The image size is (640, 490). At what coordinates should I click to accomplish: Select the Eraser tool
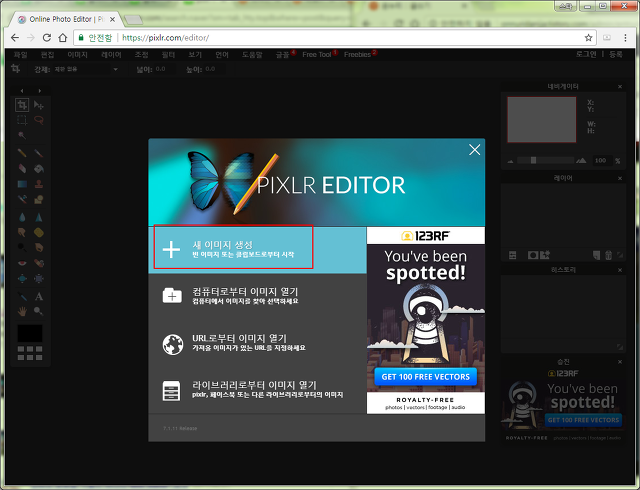[x=22, y=168]
